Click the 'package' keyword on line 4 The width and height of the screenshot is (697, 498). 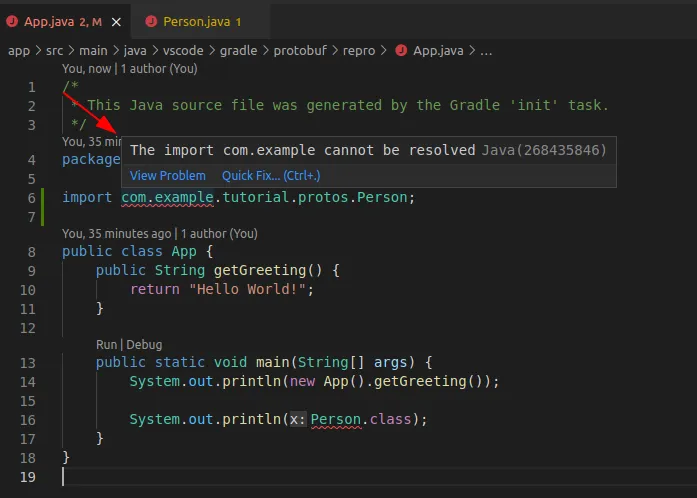click(91, 160)
